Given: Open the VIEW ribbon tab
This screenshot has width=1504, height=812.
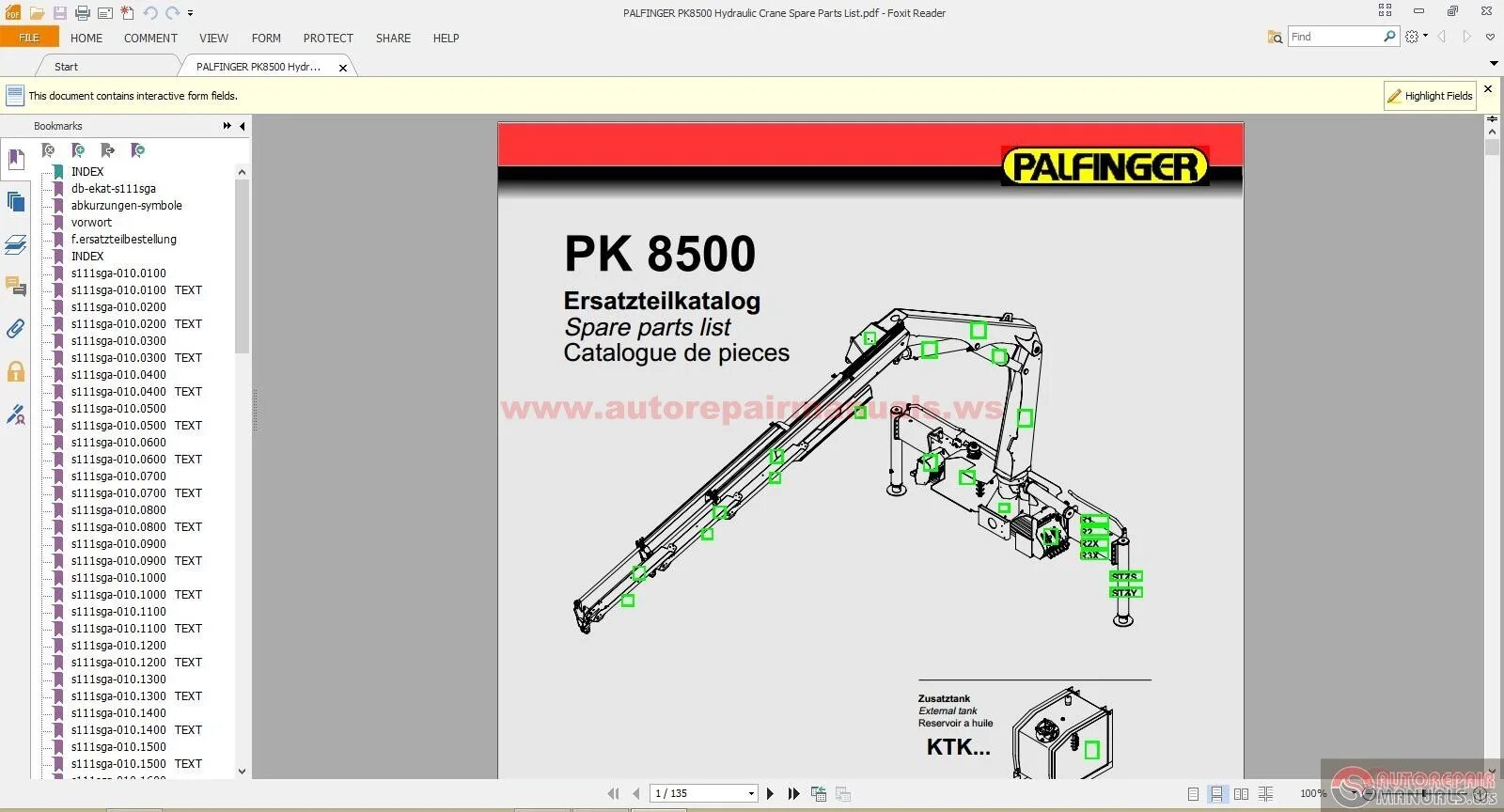Looking at the screenshot, I should [x=213, y=39].
